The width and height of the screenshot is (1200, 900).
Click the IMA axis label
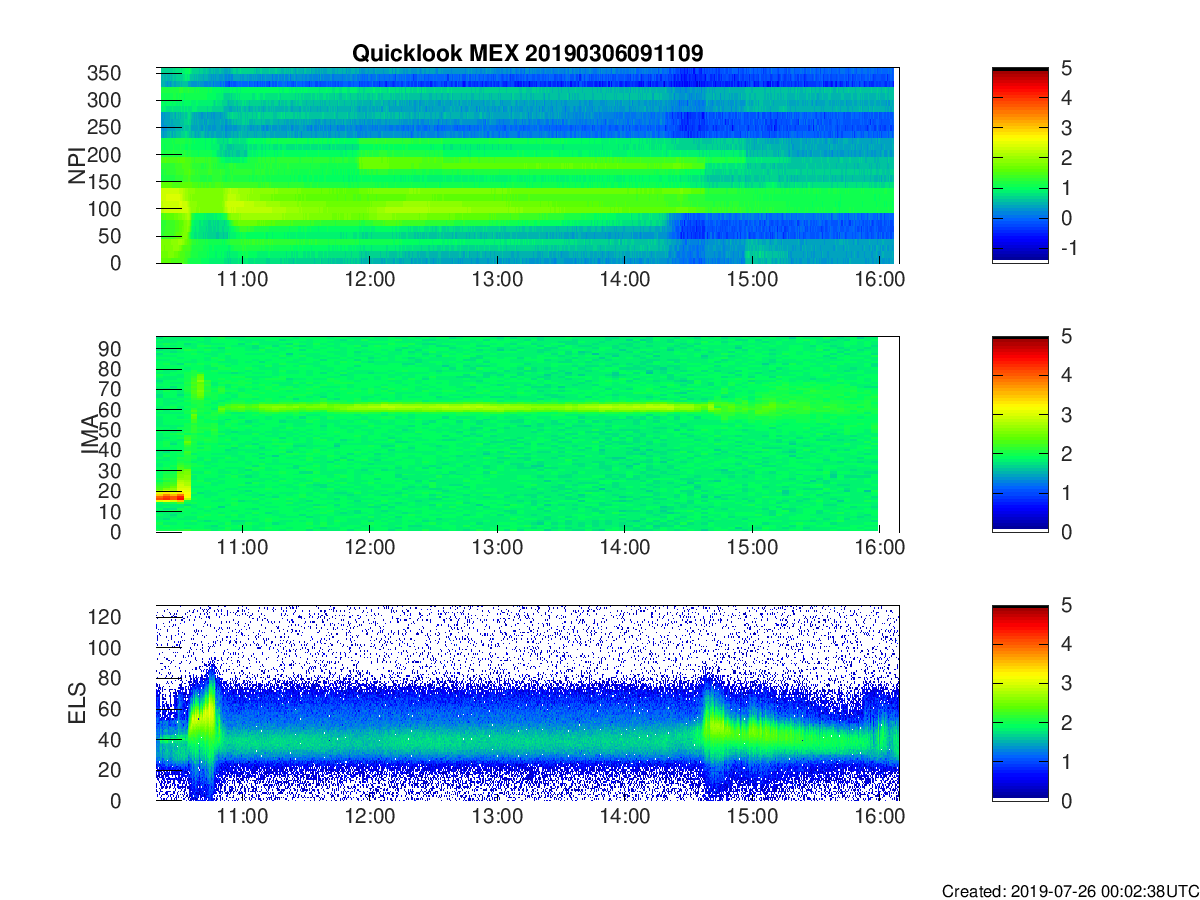pyautogui.click(x=90, y=434)
